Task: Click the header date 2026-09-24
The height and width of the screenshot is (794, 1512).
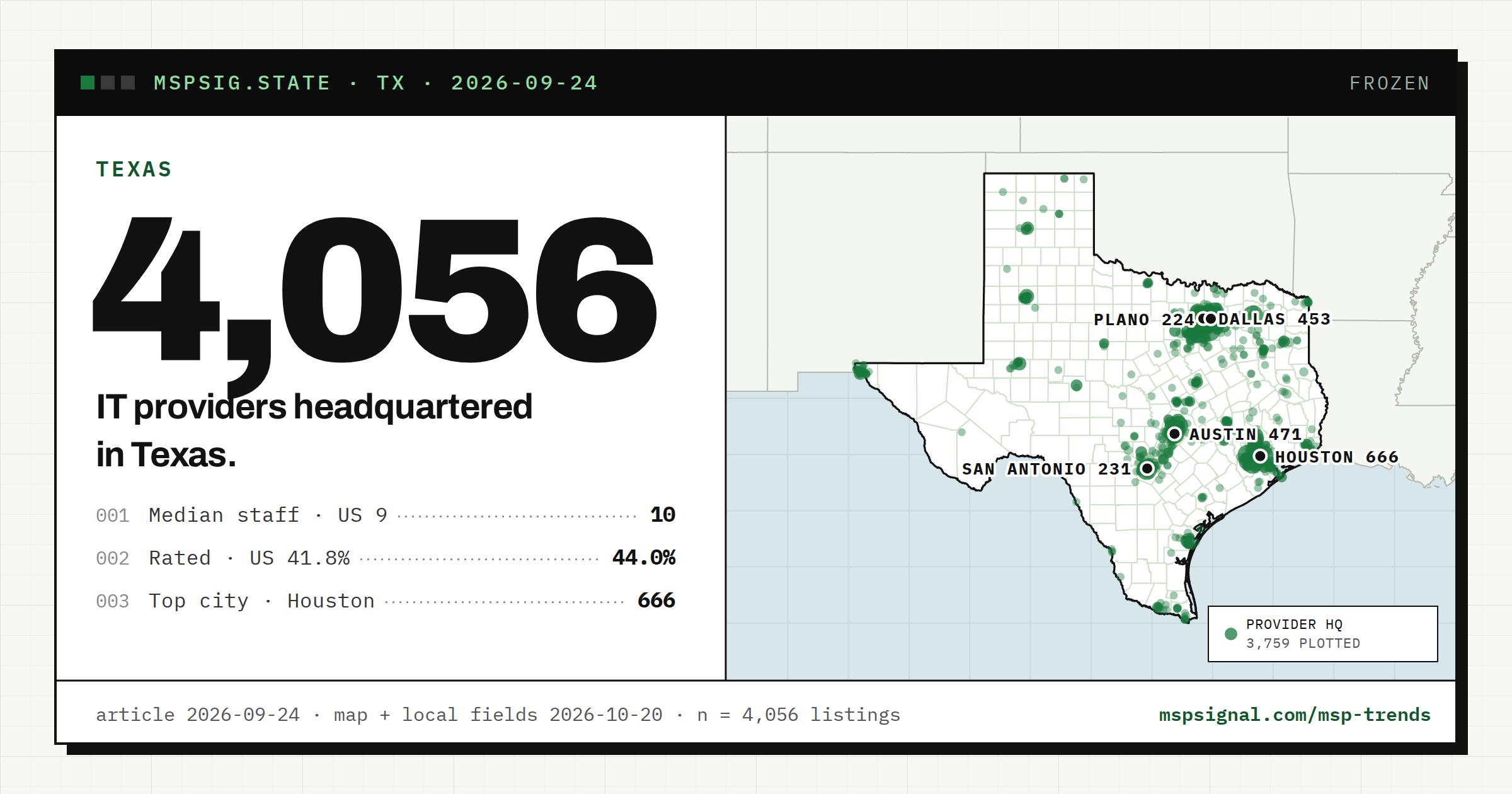Action: tap(524, 83)
